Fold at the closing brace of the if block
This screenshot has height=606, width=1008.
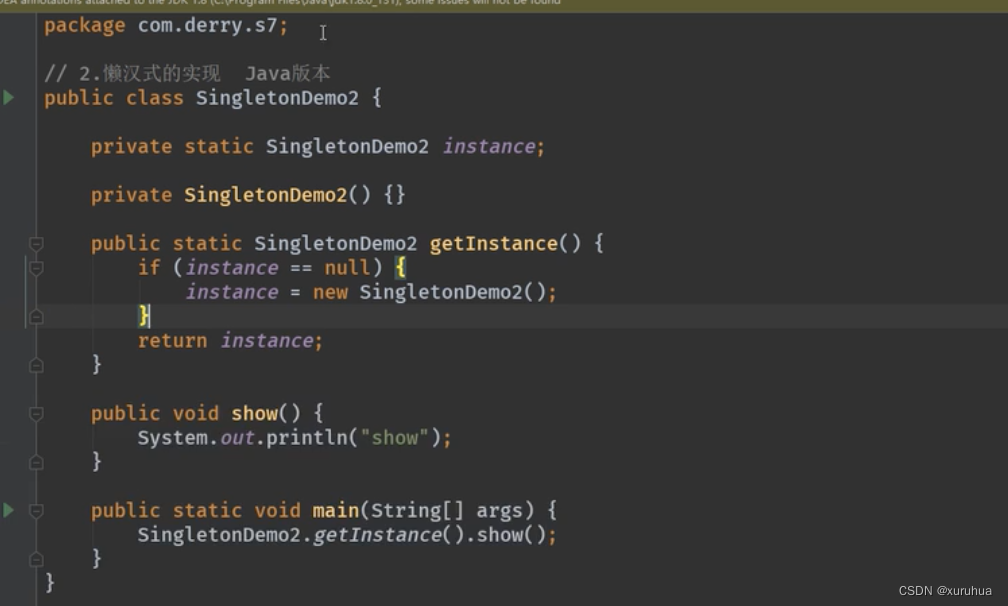click(37, 317)
